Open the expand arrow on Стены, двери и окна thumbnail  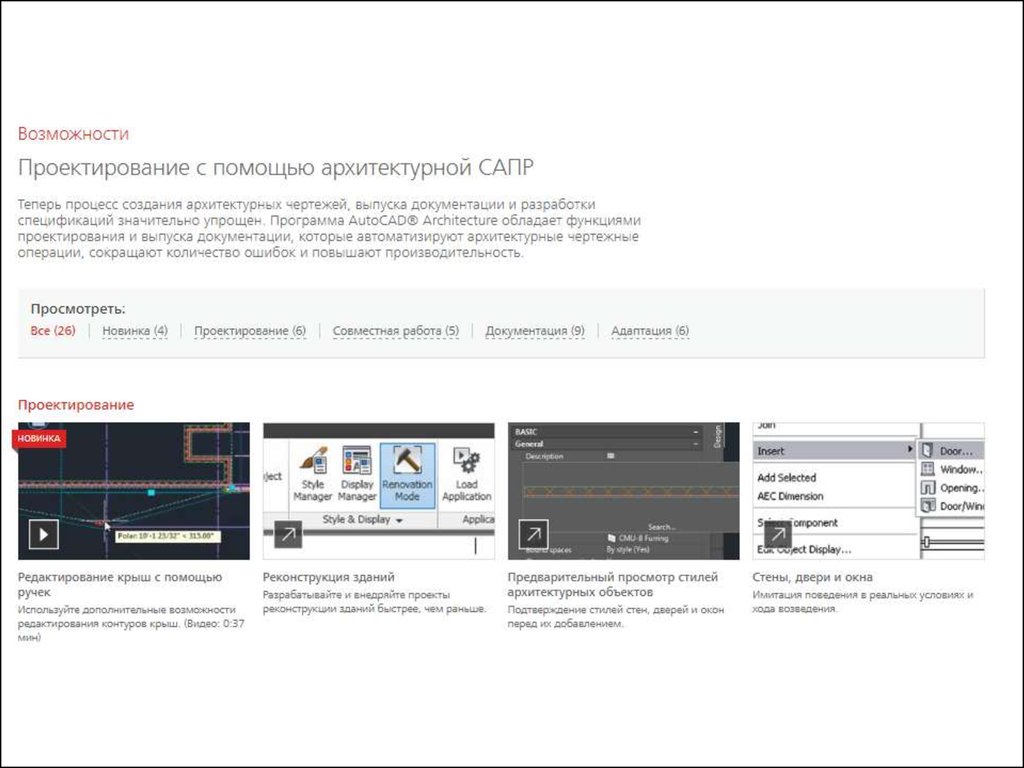[778, 534]
